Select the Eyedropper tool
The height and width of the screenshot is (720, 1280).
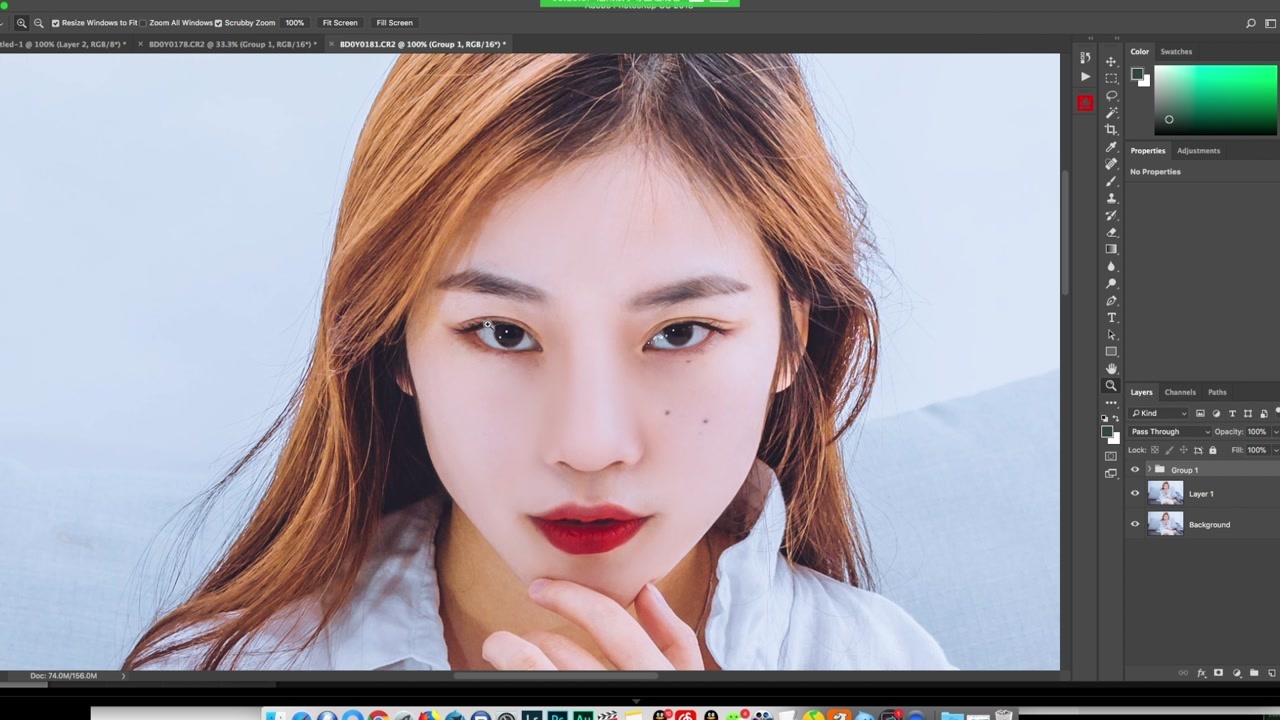1111,147
